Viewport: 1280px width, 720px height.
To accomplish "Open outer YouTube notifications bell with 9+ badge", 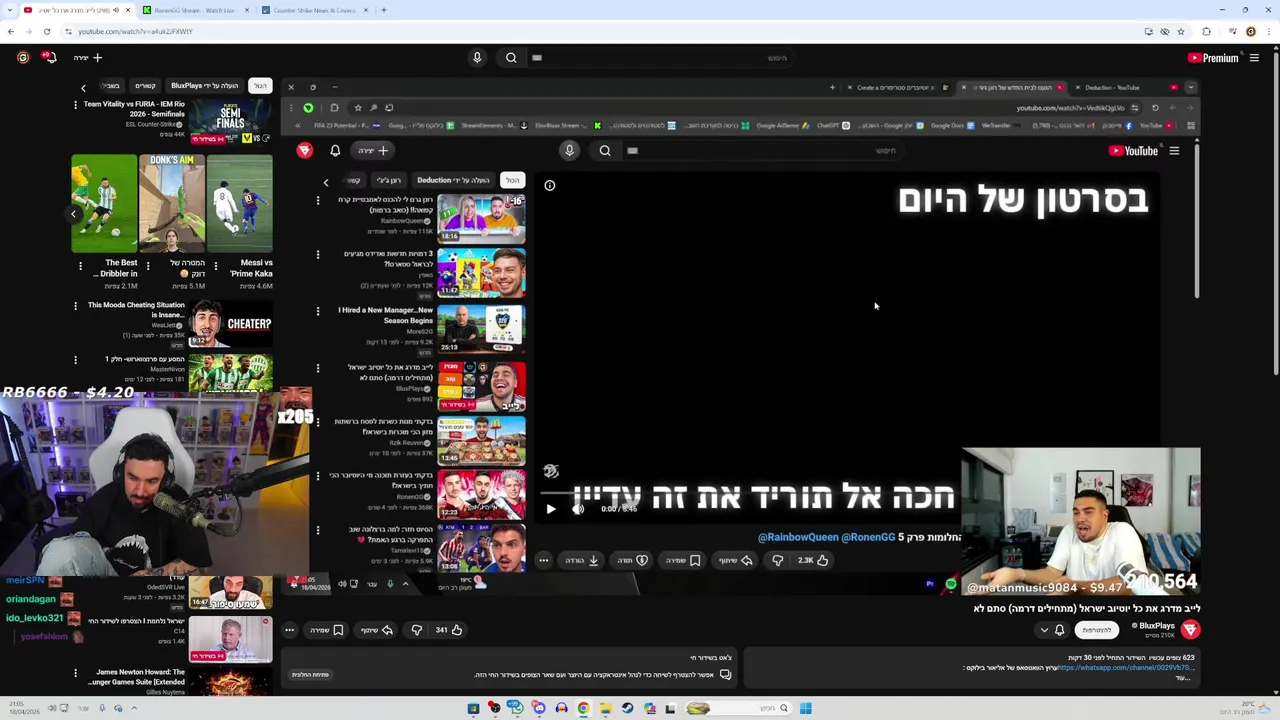I will click(49, 57).
